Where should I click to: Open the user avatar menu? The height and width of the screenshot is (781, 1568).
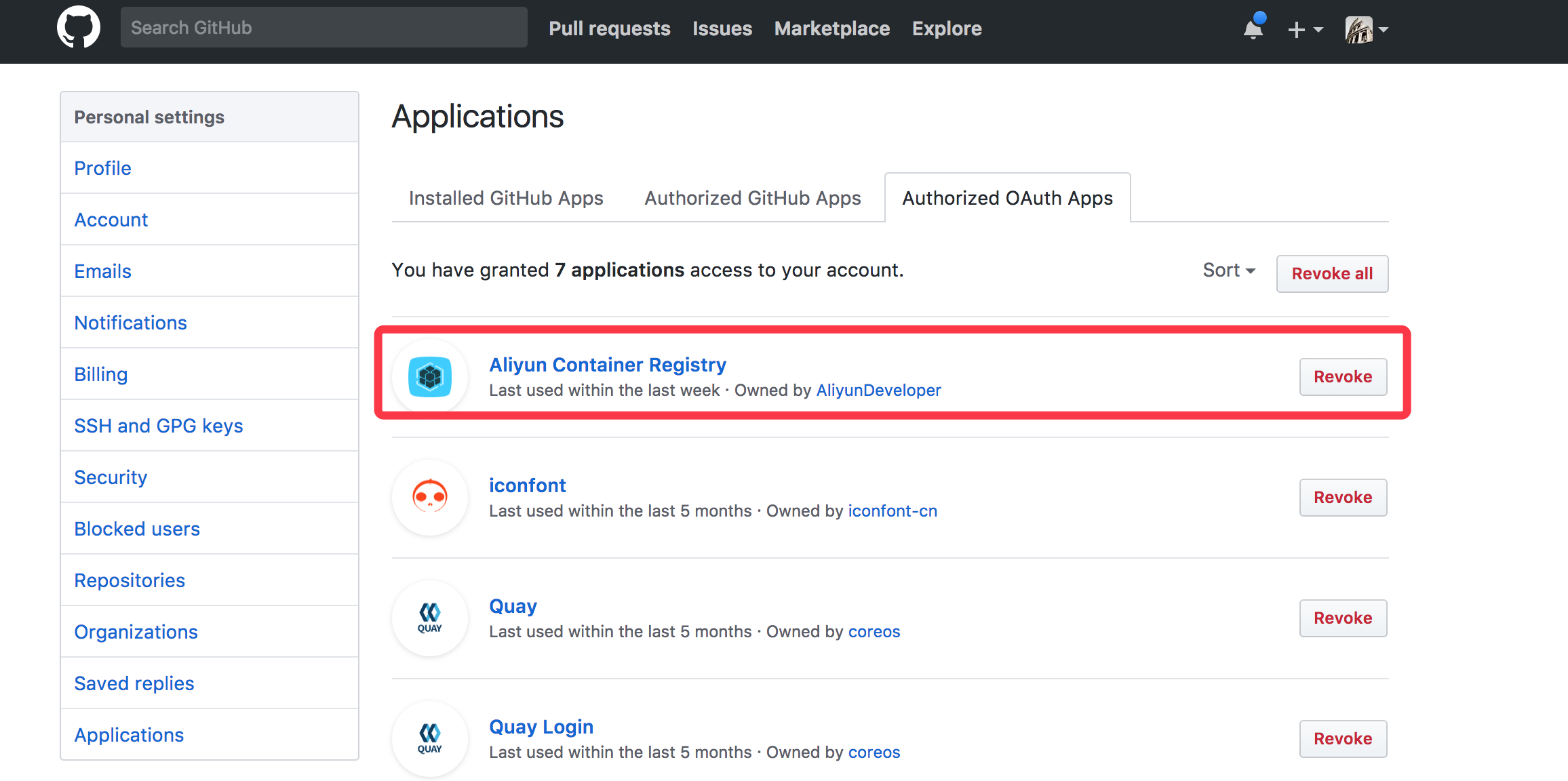coord(1367,29)
